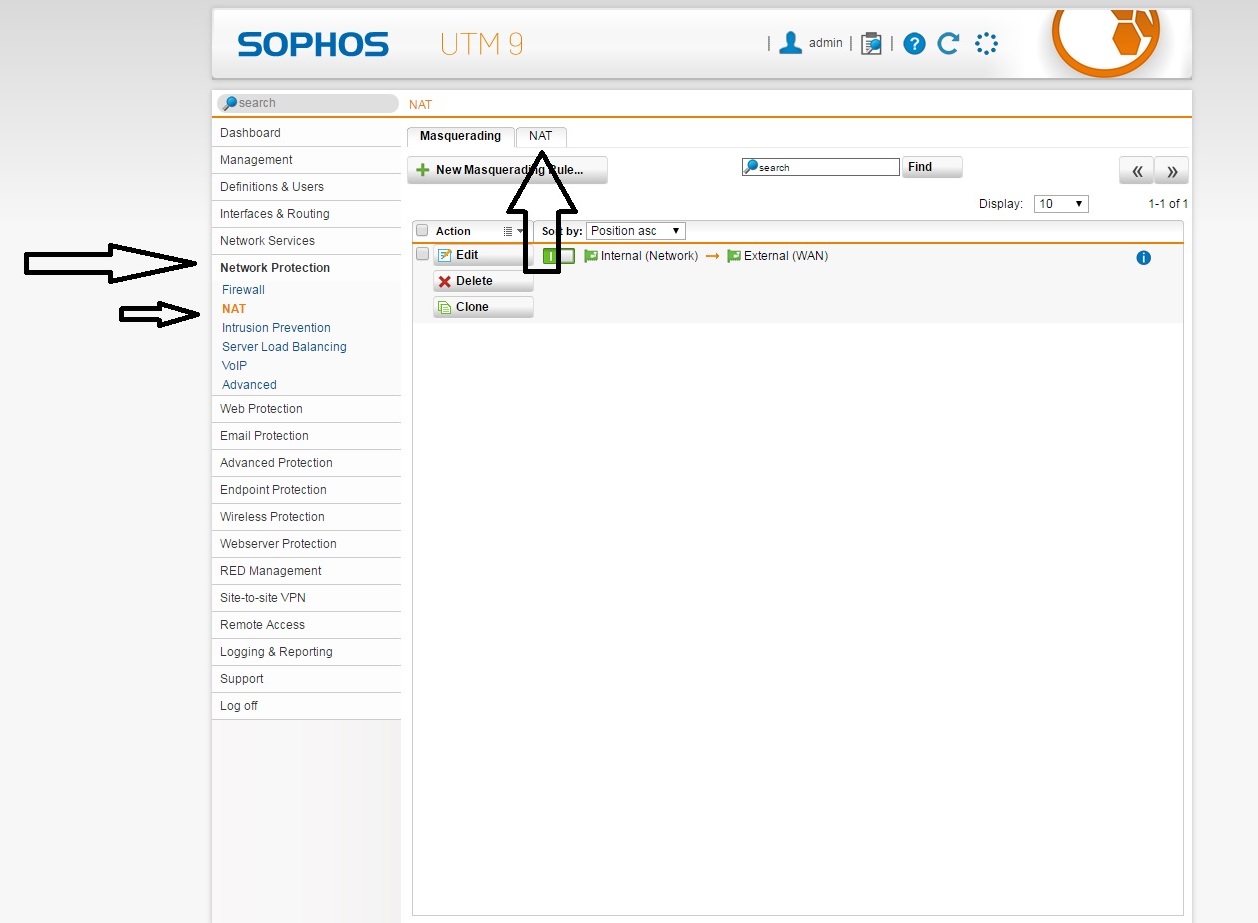
Task: Open Logging & Reporting menu
Action: click(x=306, y=652)
